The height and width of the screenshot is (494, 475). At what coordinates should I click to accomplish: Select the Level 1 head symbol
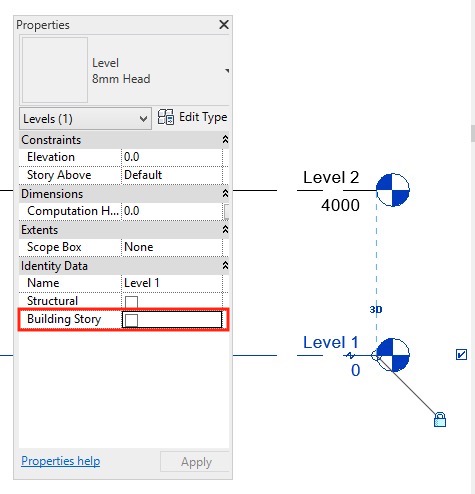coord(393,355)
